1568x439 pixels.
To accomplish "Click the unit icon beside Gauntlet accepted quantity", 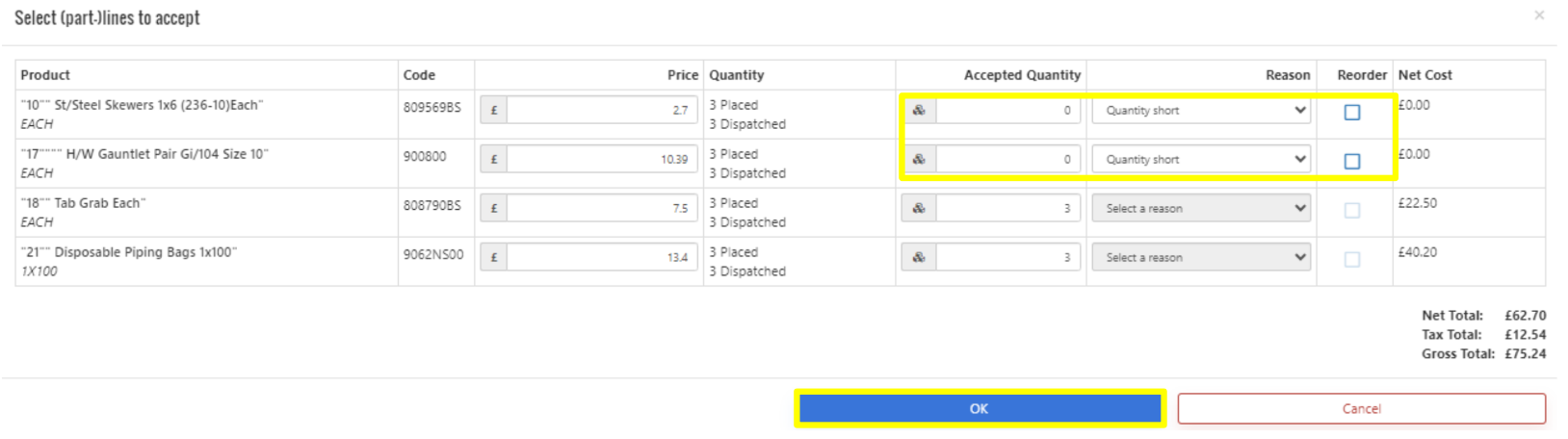I will [919, 160].
